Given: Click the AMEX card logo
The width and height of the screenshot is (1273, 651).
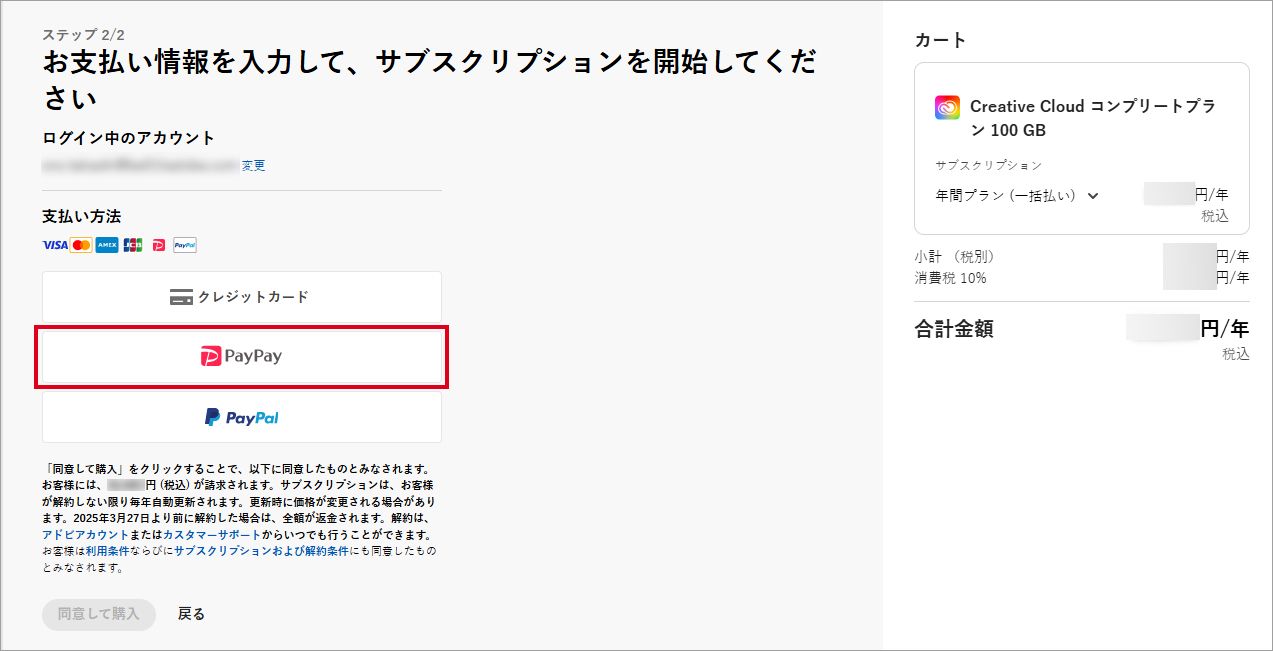Looking at the screenshot, I should [x=107, y=245].
